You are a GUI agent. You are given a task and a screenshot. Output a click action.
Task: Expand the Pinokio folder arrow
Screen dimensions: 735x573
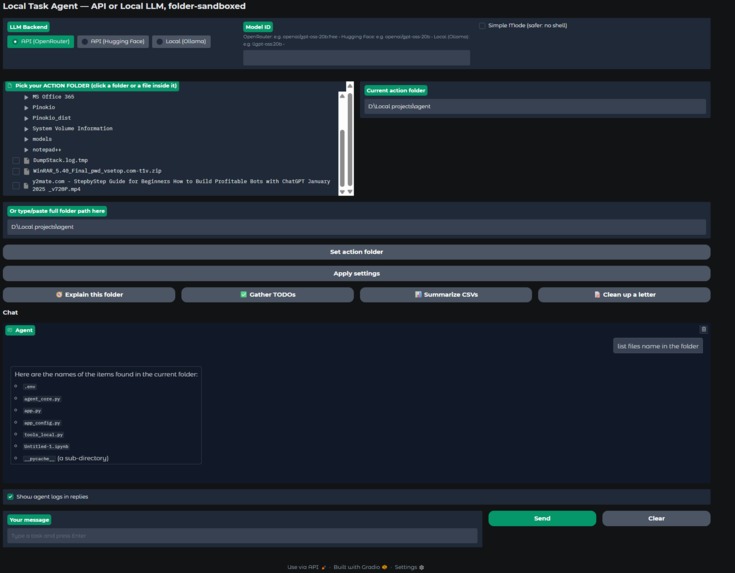26,107
